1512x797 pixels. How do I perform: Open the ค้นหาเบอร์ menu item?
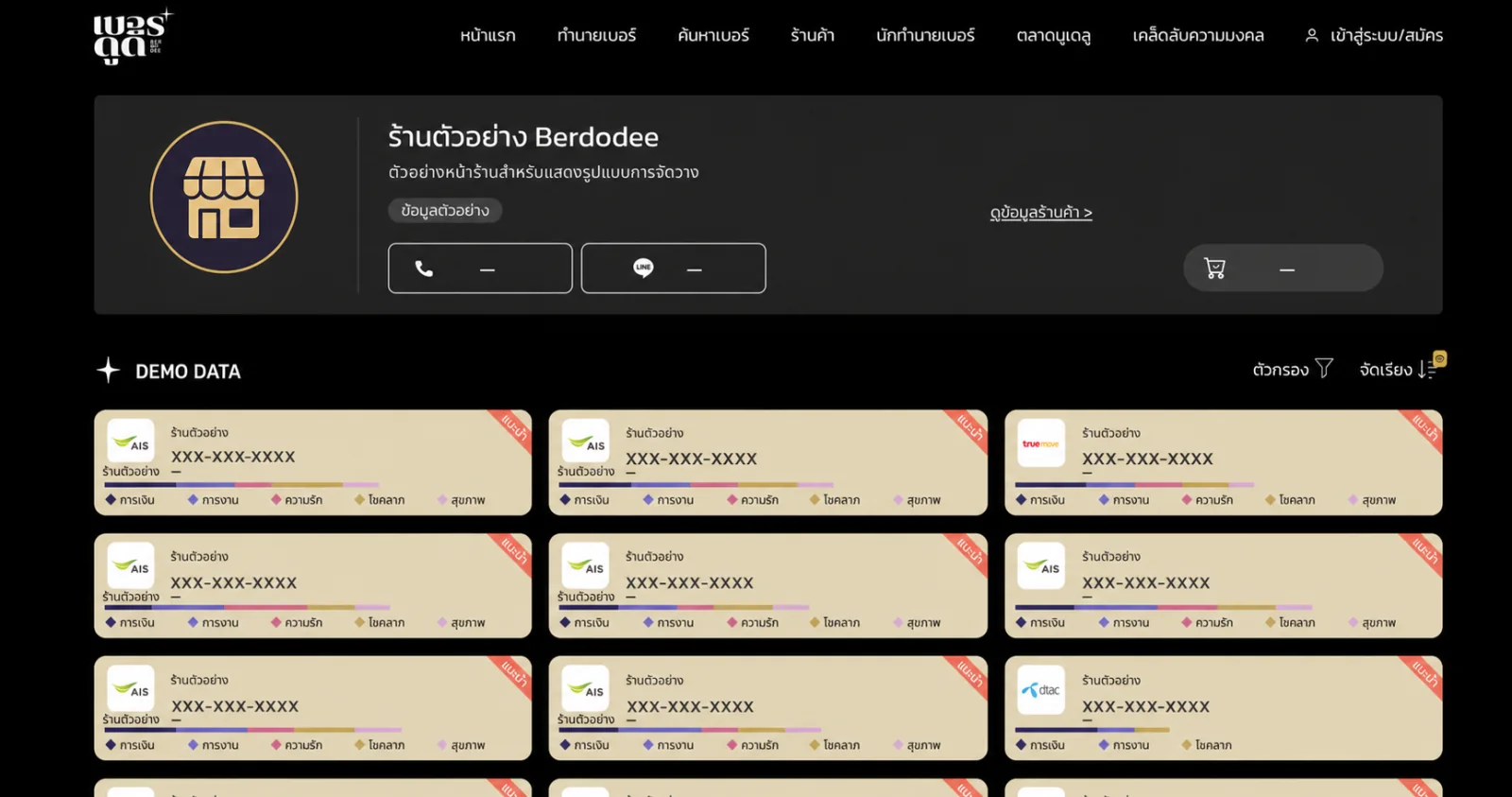pyautogui.click(x=713, y=36)
